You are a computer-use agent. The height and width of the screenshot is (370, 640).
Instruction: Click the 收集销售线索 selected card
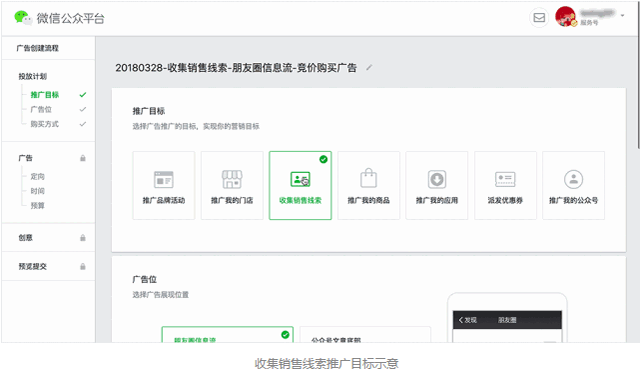click(300, 186)
